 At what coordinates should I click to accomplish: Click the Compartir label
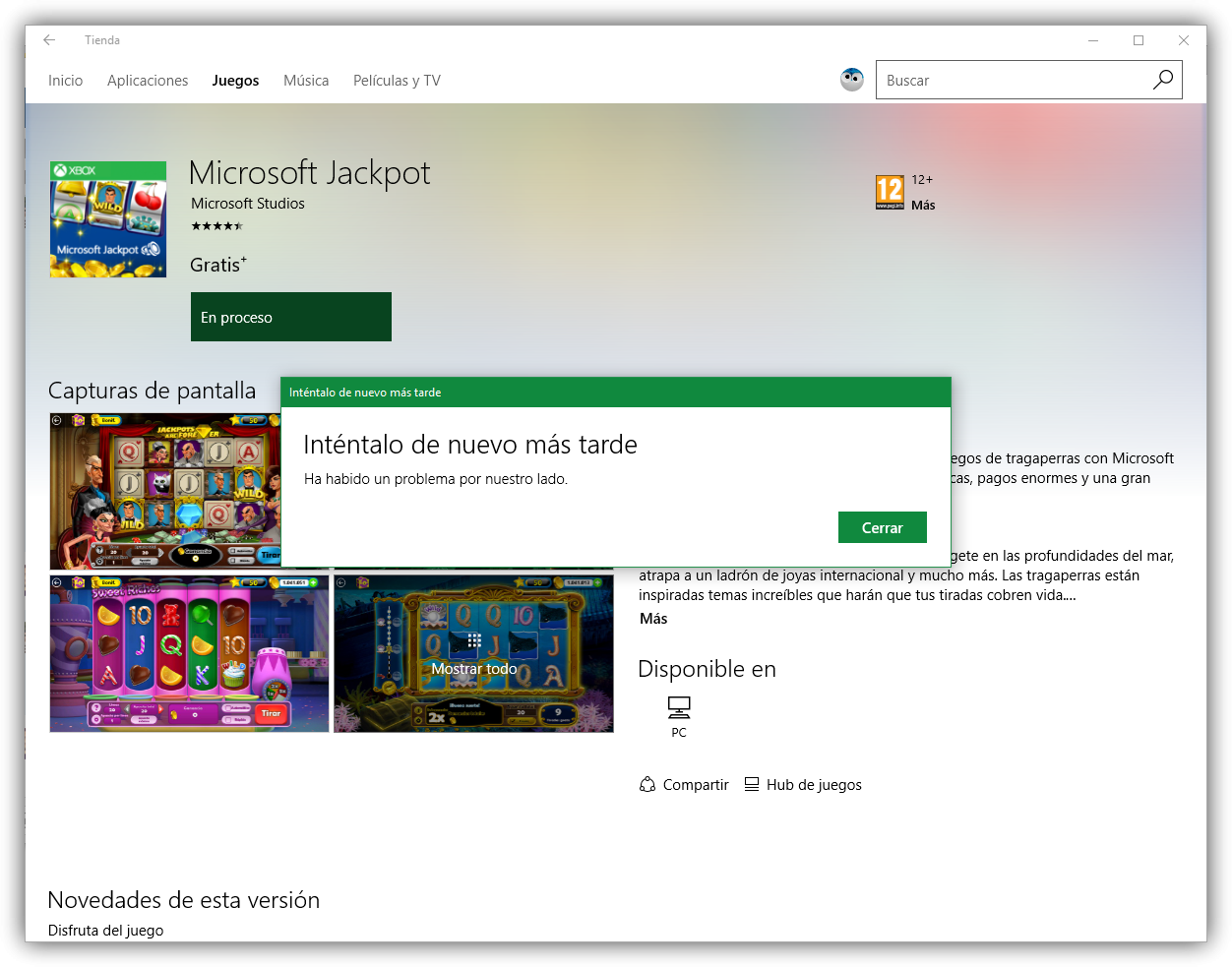[x=696, y=784]
